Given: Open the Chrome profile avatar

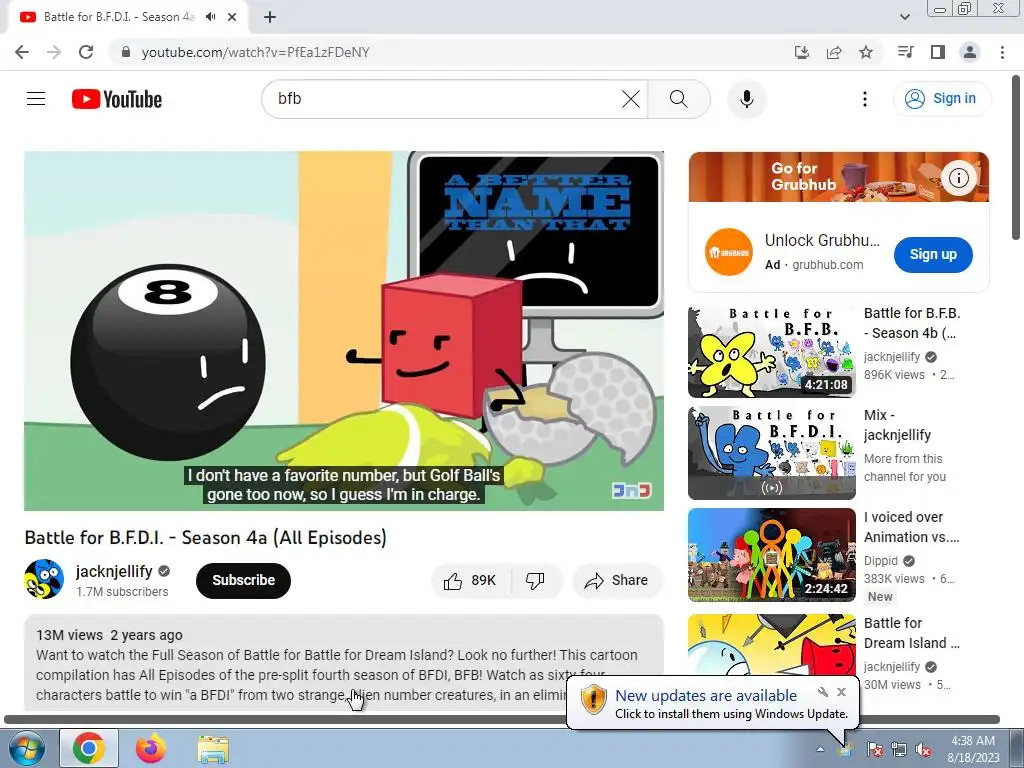Looking at the screenshot, I should (x=970, y=52).
